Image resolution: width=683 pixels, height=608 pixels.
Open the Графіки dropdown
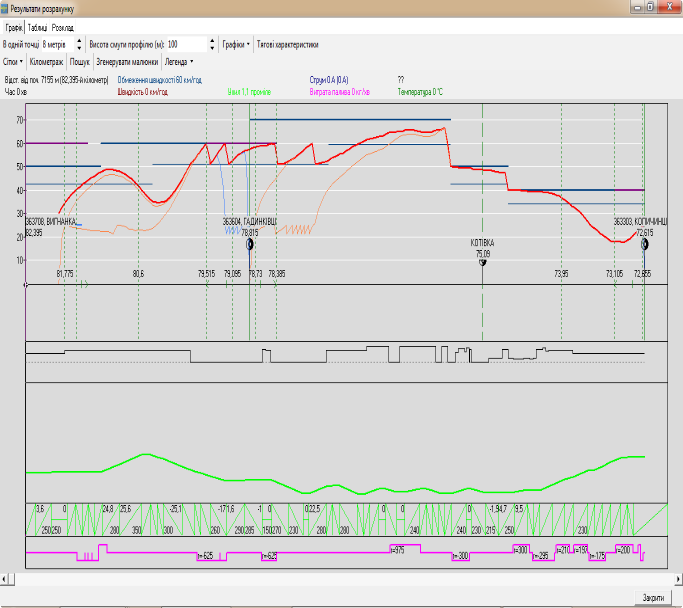[236, 44]
